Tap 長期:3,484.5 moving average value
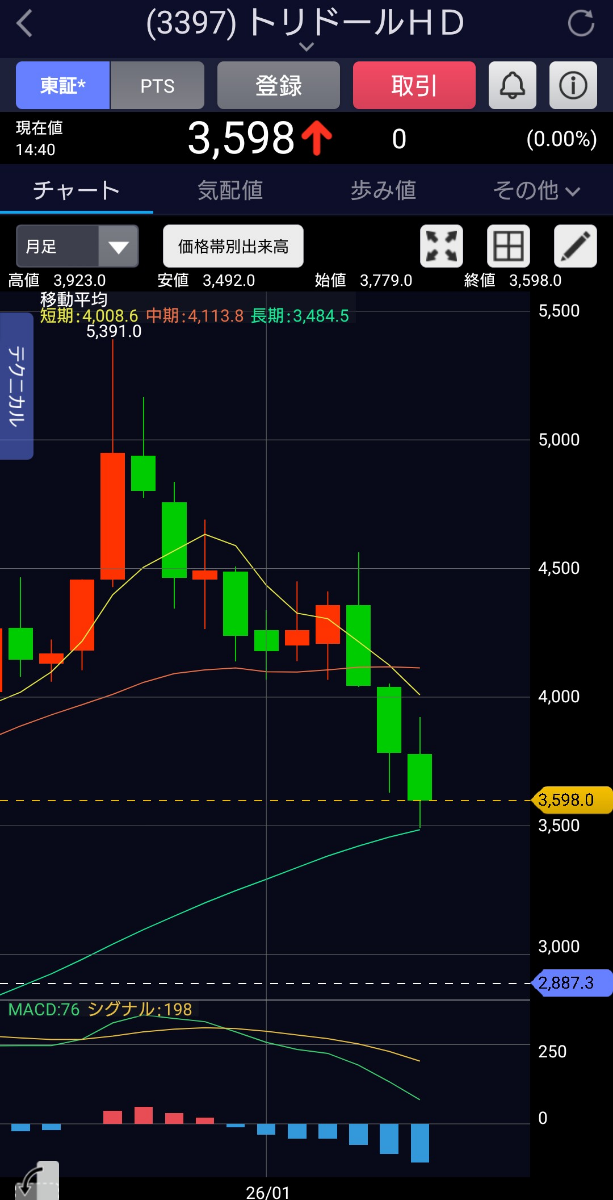The image size is (613, 1200). 300,316
